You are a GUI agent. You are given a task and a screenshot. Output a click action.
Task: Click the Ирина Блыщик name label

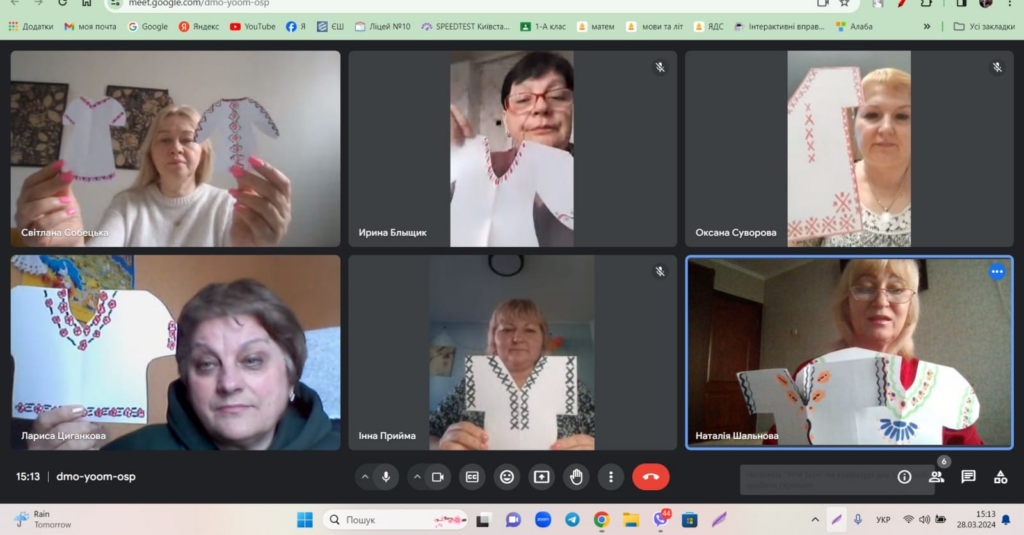(392, 232)
